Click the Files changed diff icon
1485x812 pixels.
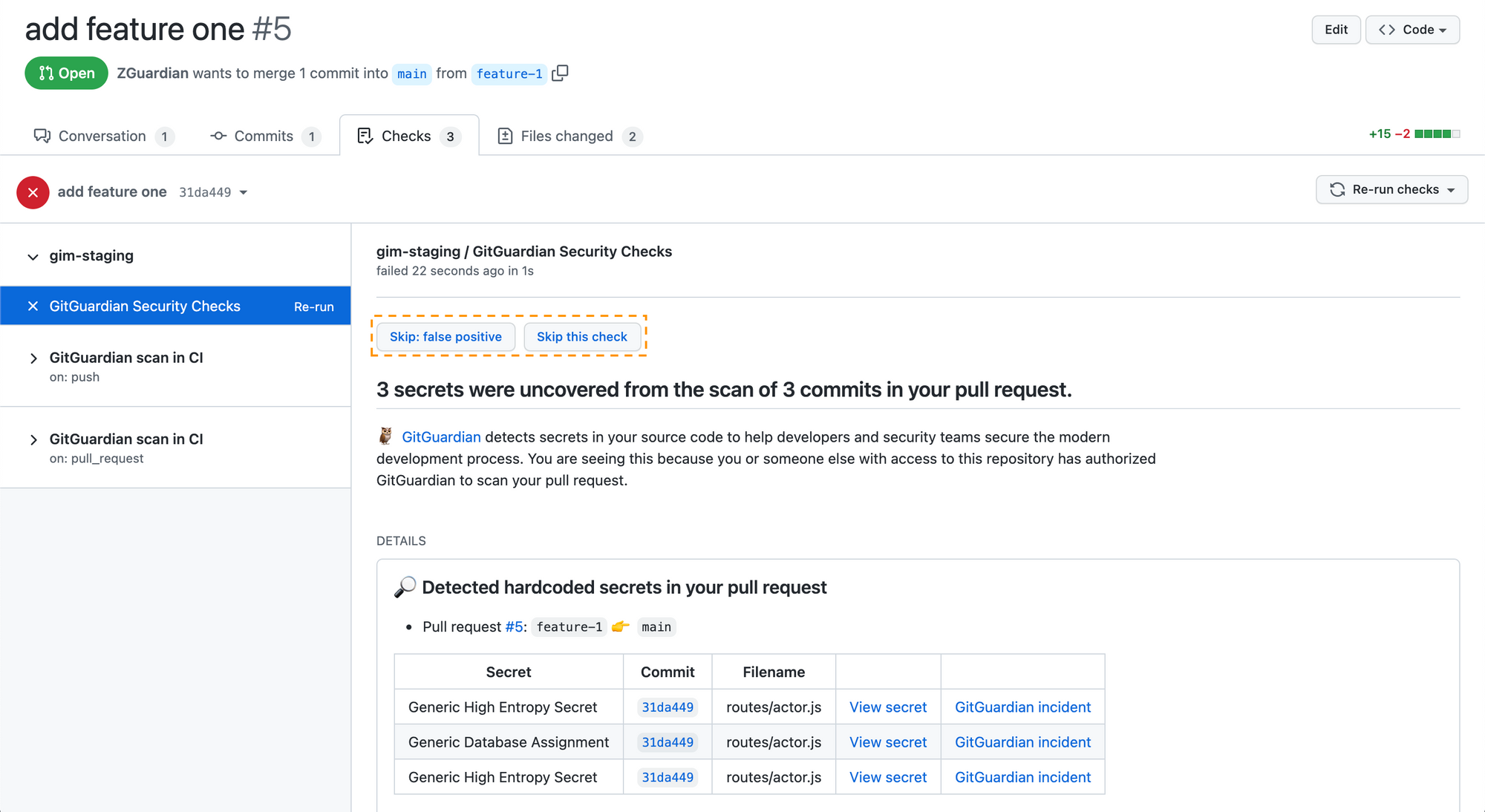506,136
